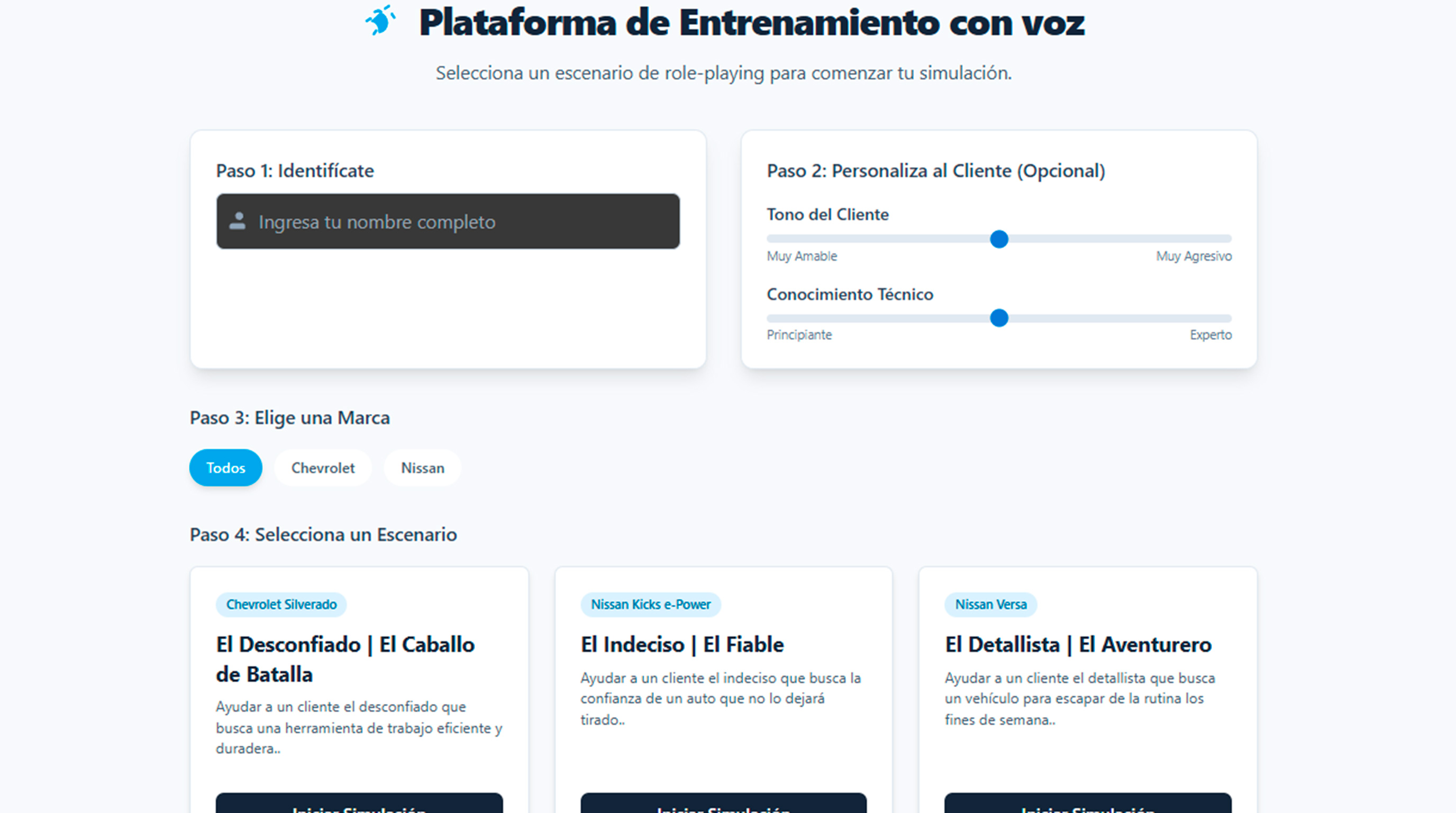
Task: Start simulation for Nissan Versa scenario
Action: click(1087, 805)
